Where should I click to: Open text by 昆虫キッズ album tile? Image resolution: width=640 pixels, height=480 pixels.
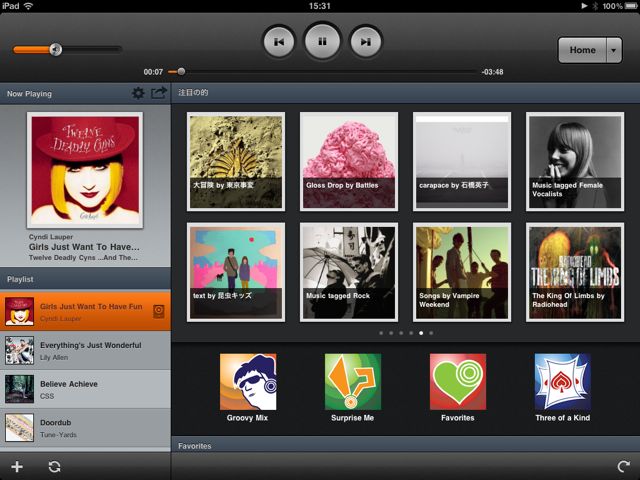pos(236,272)
